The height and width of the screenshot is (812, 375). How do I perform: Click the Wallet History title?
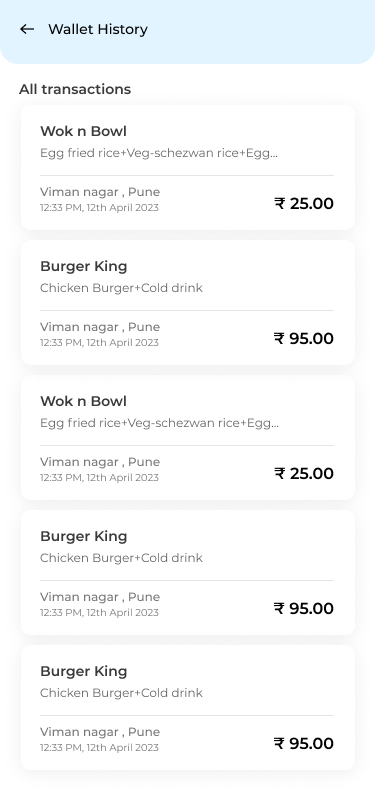pyautogui.click(x=98, y=30)
